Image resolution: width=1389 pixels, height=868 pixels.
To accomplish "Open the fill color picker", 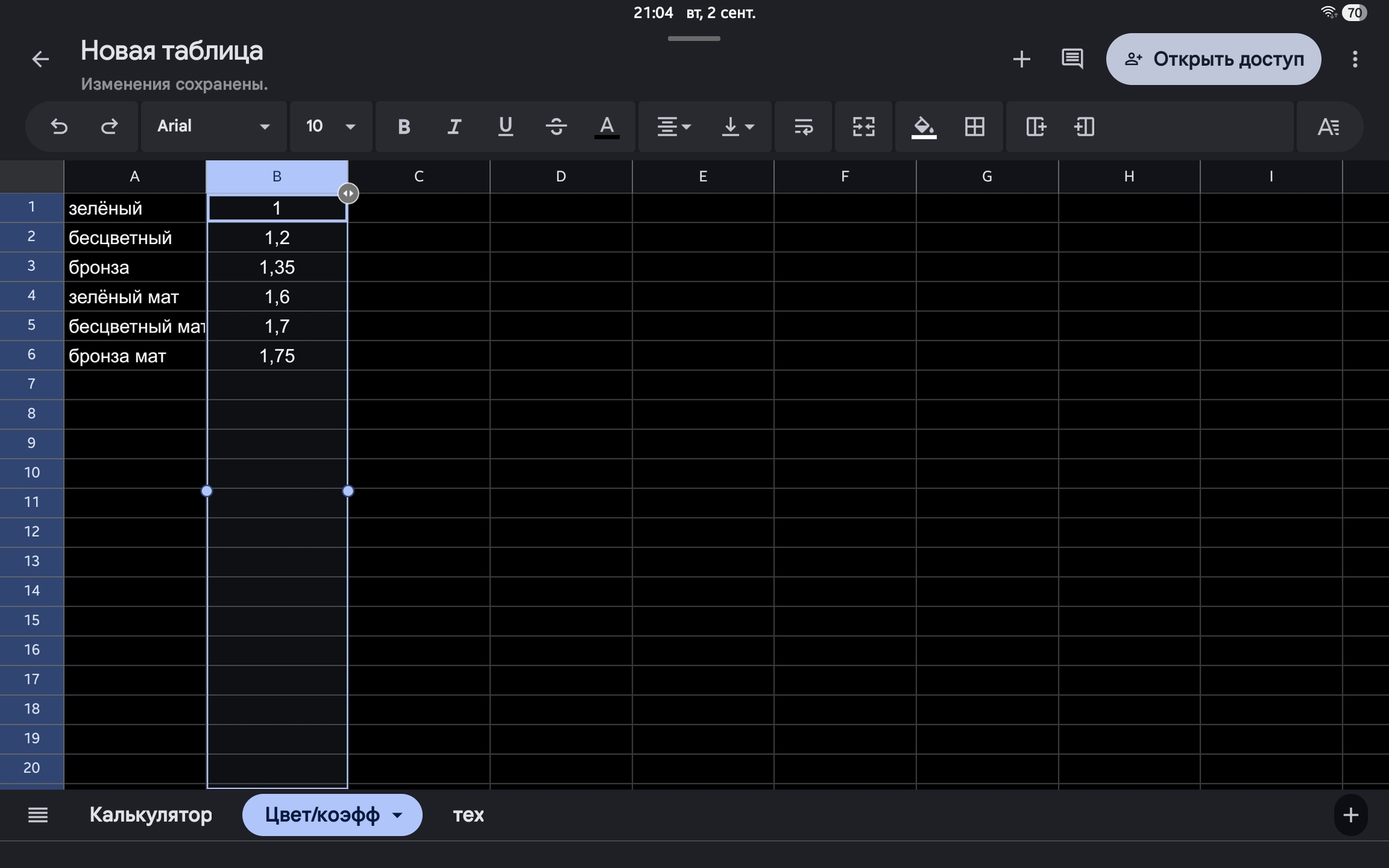I will [924, 127].
